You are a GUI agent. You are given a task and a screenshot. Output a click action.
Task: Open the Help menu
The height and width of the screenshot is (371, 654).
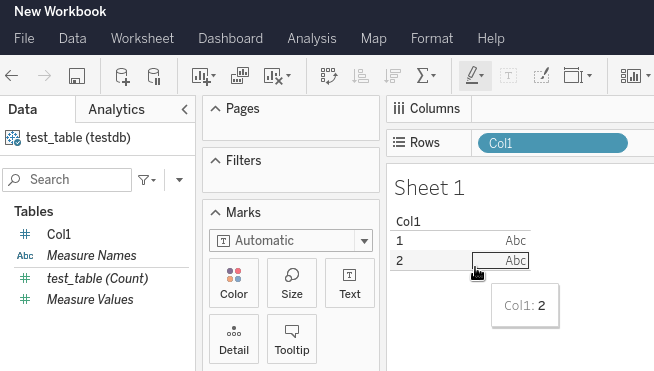coord(491,38)
